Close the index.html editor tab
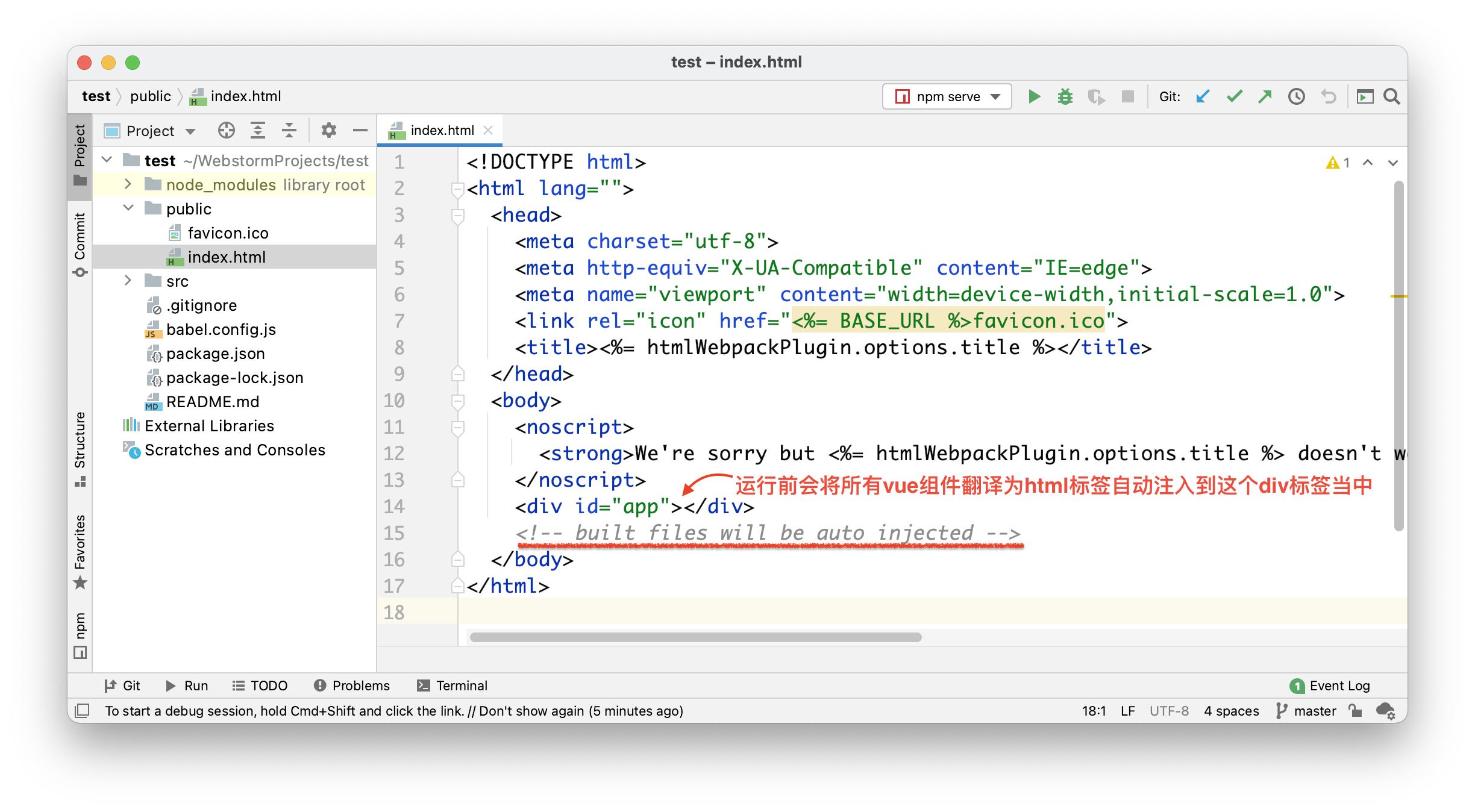 488,130
